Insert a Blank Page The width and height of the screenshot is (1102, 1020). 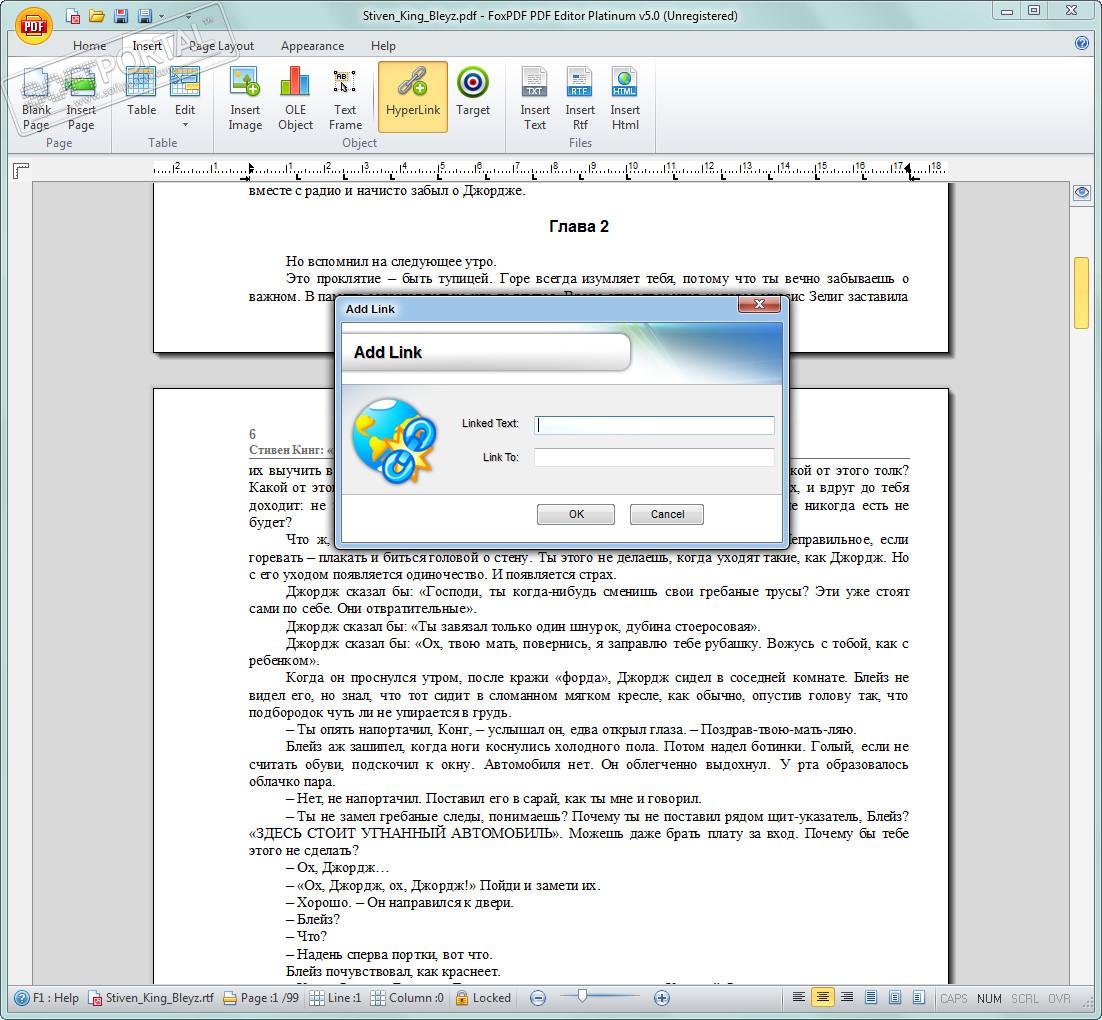36,98
